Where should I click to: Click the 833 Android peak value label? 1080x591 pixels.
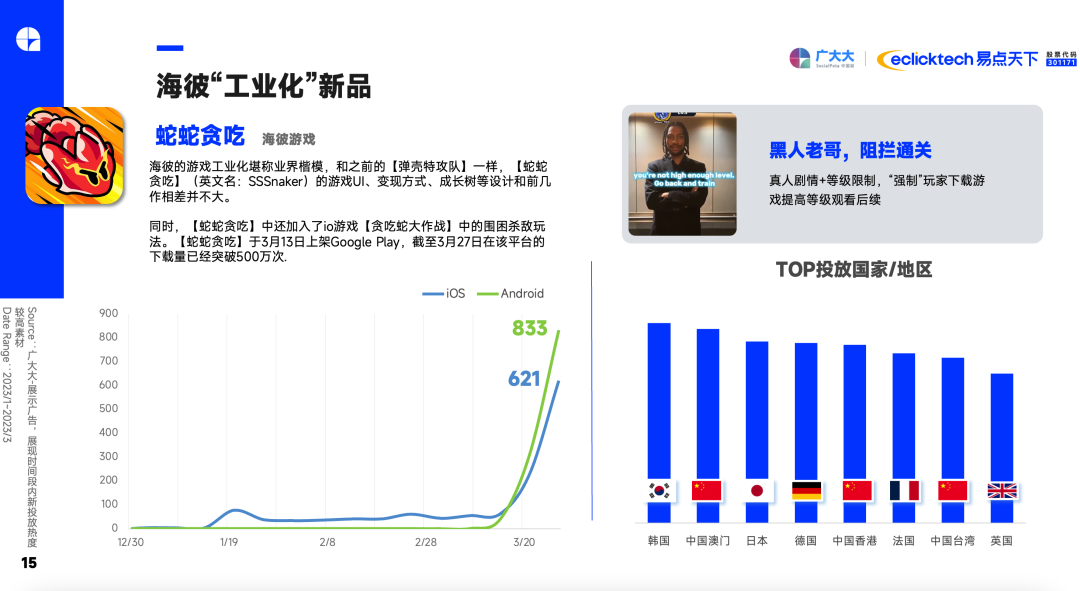click(530, 328)
